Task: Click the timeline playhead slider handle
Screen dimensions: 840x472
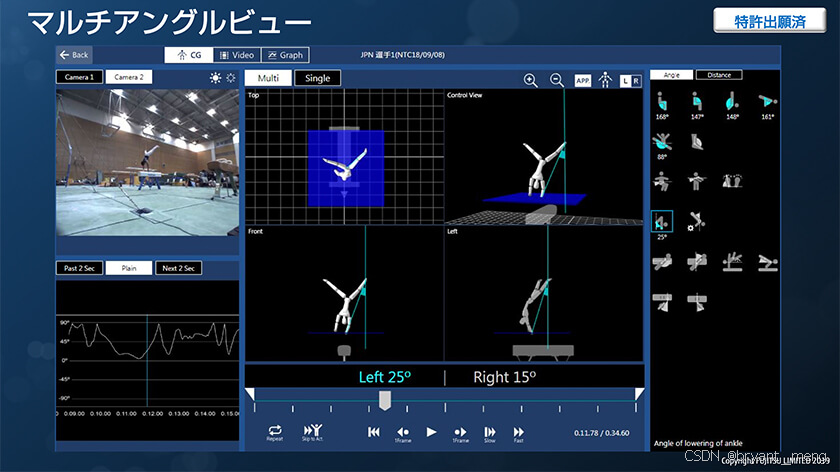Action: [385, 400]
